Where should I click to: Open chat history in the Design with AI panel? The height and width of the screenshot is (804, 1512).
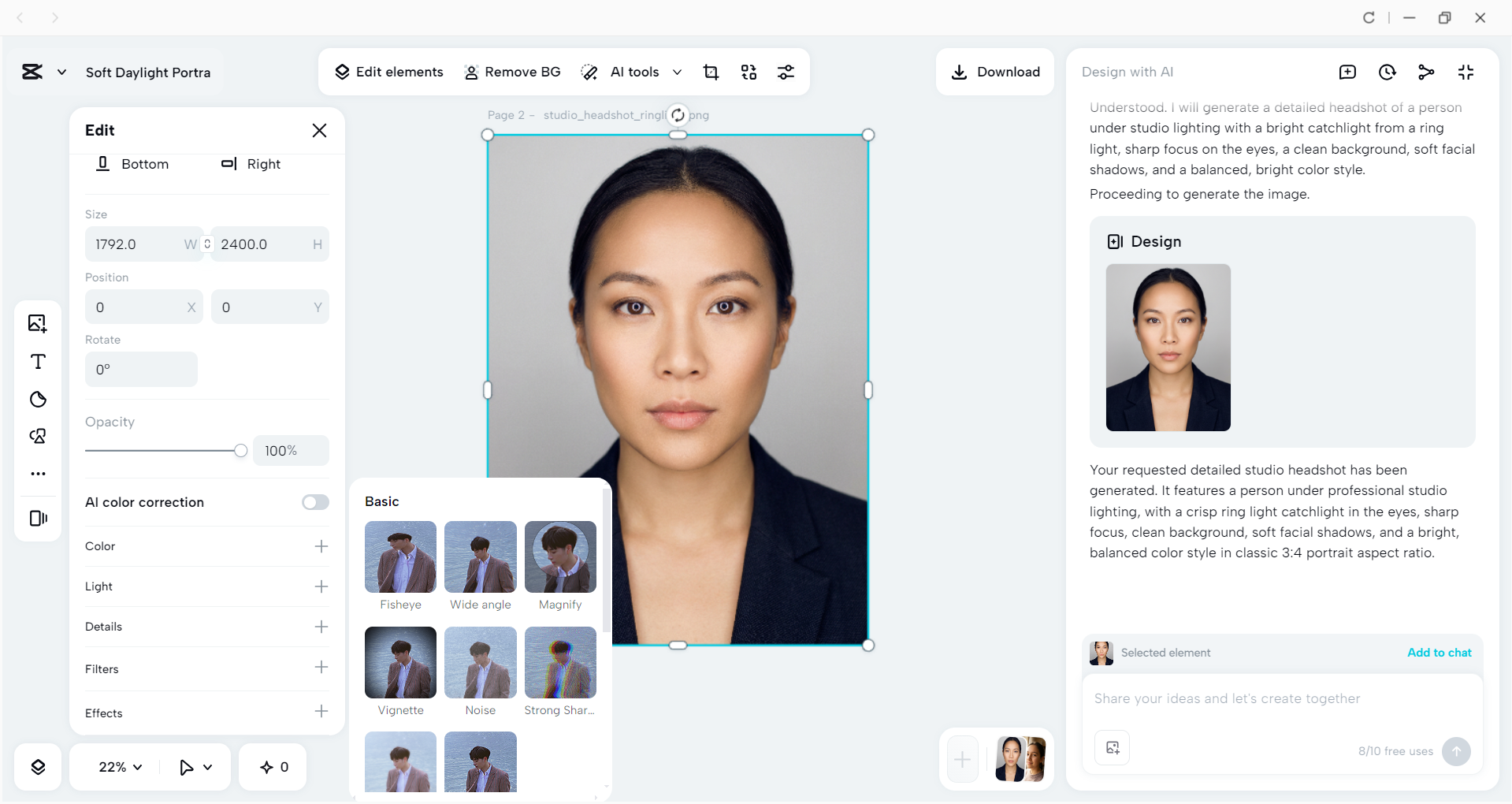click(1387, 72)
